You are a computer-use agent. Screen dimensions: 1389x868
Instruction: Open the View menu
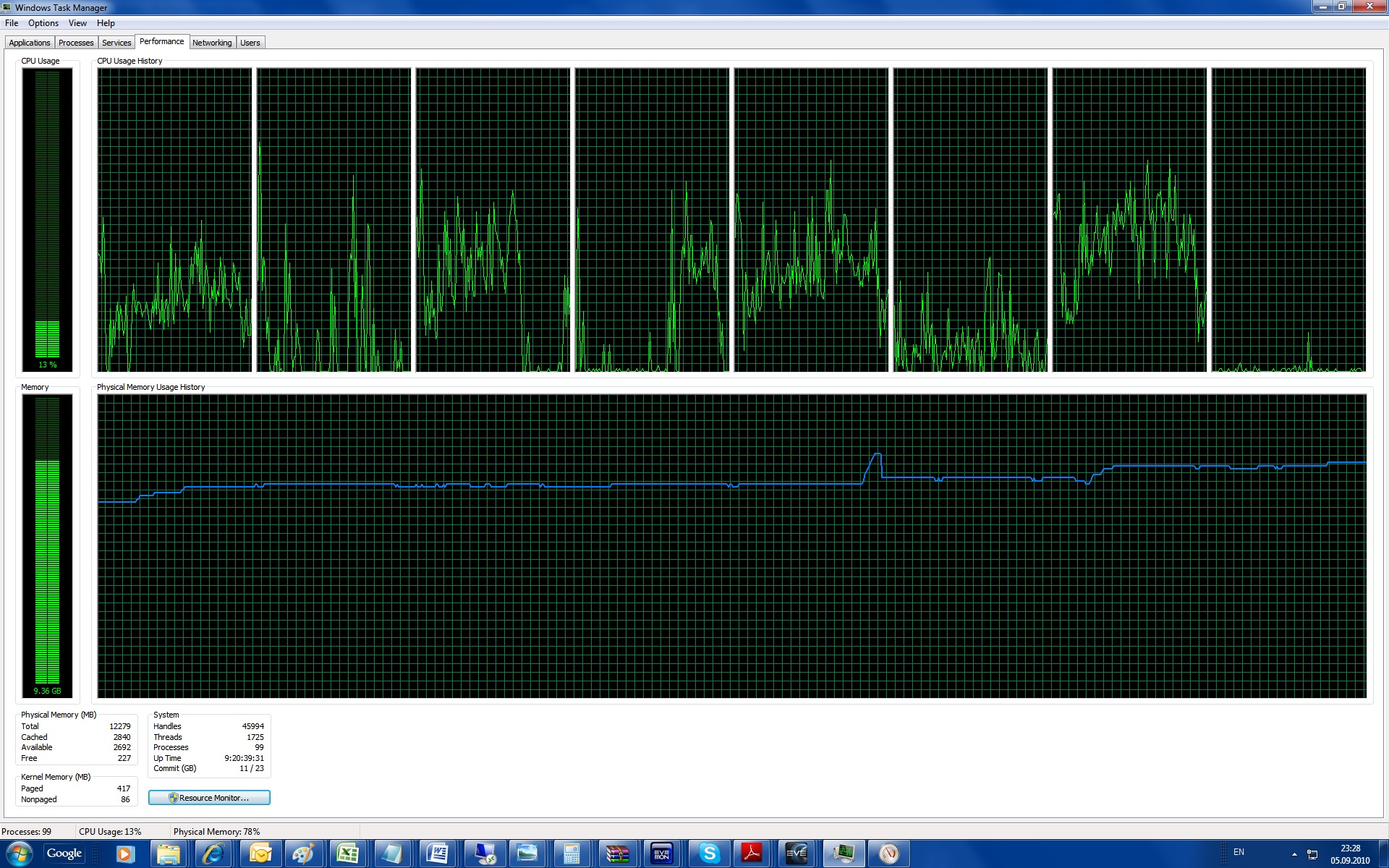click(77, 23)
